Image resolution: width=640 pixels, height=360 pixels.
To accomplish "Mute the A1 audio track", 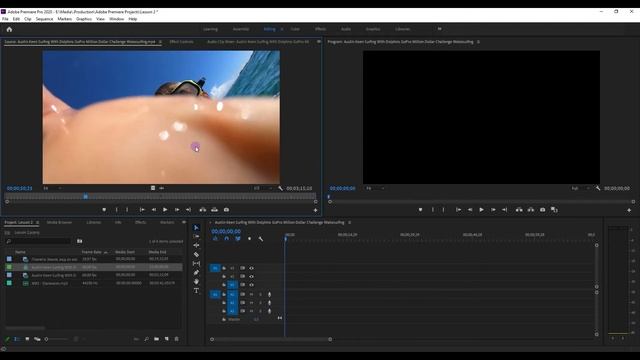I will point(251,294).
